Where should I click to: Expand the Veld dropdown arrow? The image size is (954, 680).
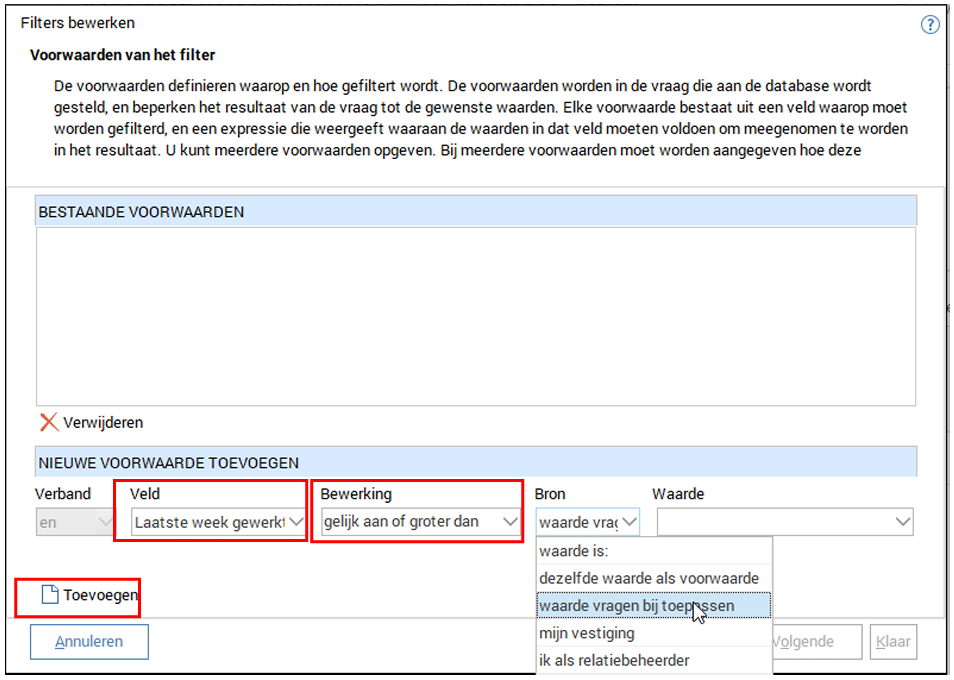coord(296,521)
